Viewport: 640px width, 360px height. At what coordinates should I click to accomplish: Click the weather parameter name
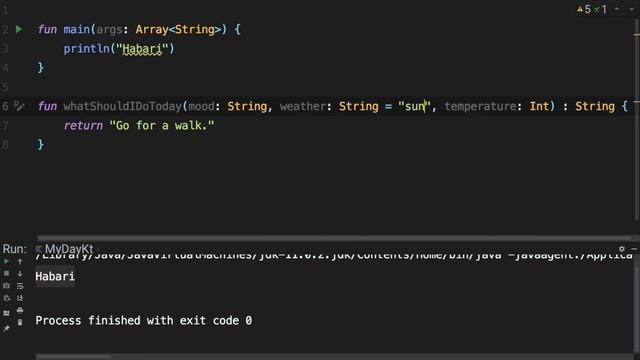click(303, 106)
